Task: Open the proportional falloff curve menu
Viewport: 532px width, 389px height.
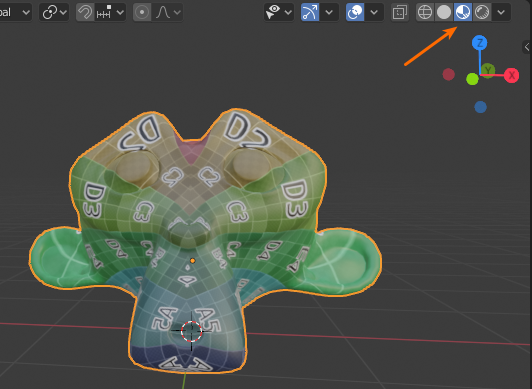Action: [168, 13]
